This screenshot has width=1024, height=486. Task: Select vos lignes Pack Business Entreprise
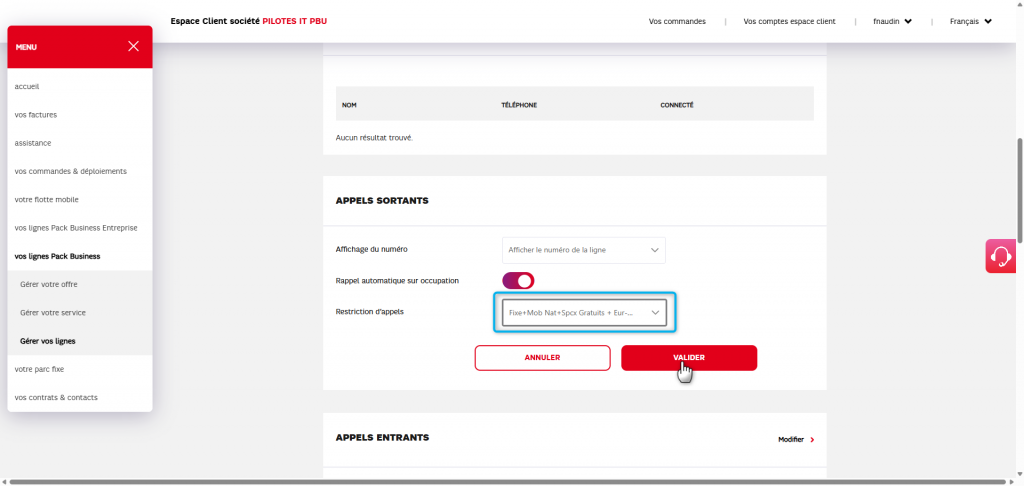pos(76,228)
